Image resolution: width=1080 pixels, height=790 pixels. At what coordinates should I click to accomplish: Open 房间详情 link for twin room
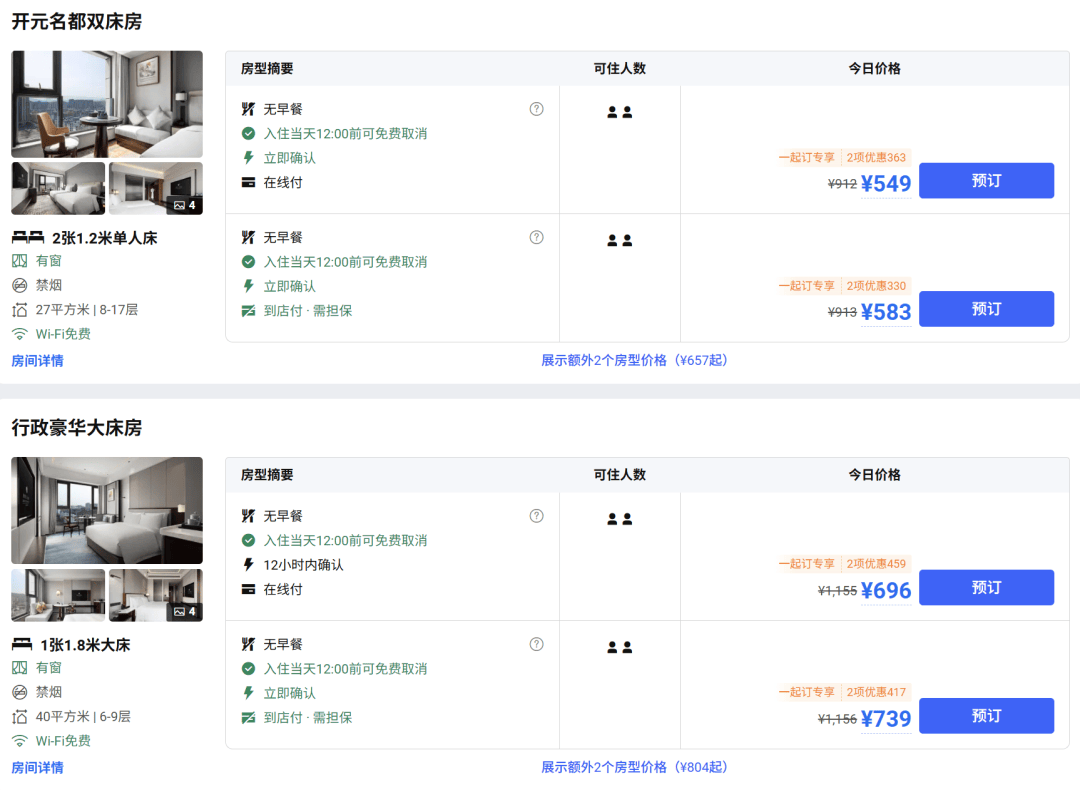tap(37, 360)
